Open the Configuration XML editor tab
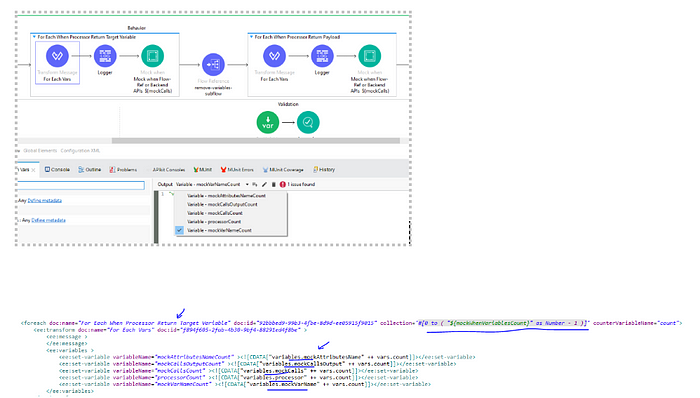Viewport: 700px width, 398px height. (80, 151)
